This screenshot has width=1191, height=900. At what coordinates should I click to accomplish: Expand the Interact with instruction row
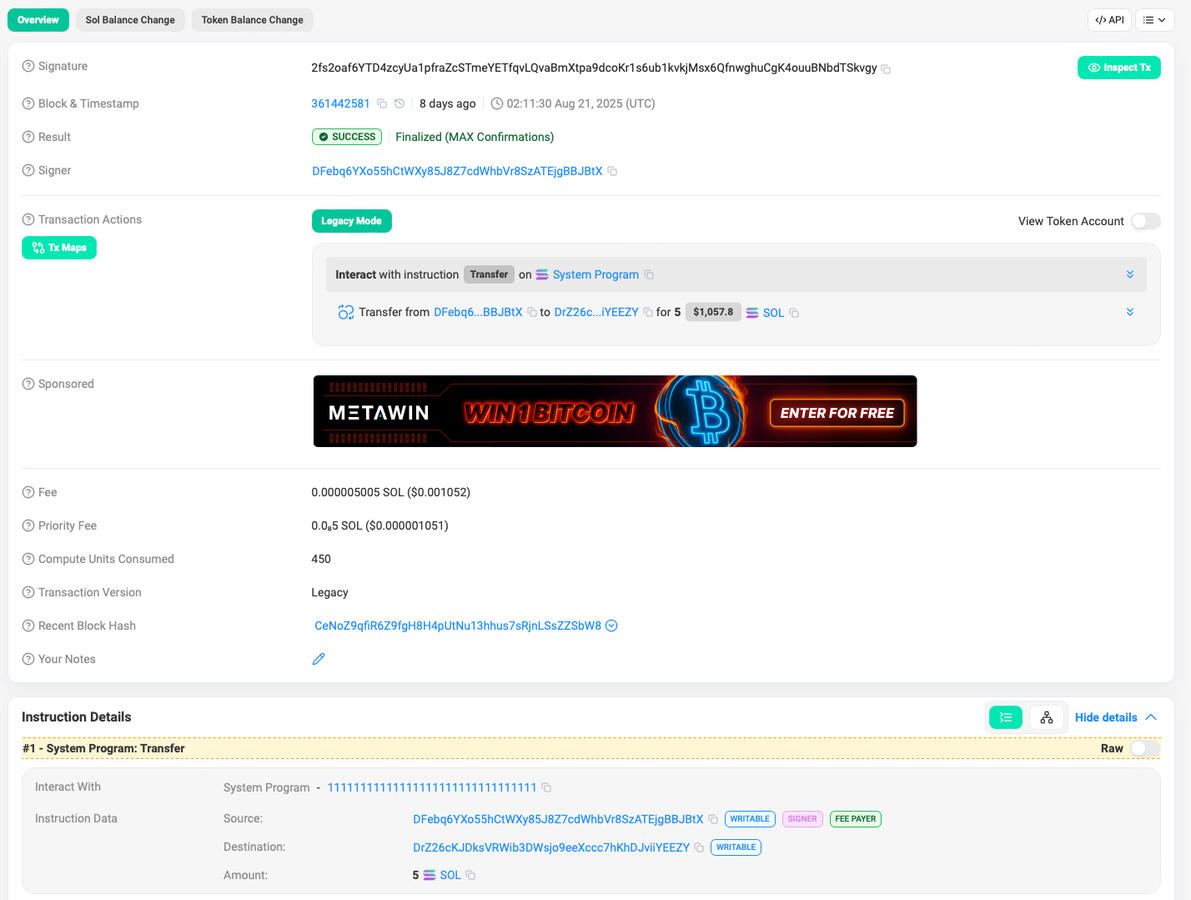coord(1130,275)
